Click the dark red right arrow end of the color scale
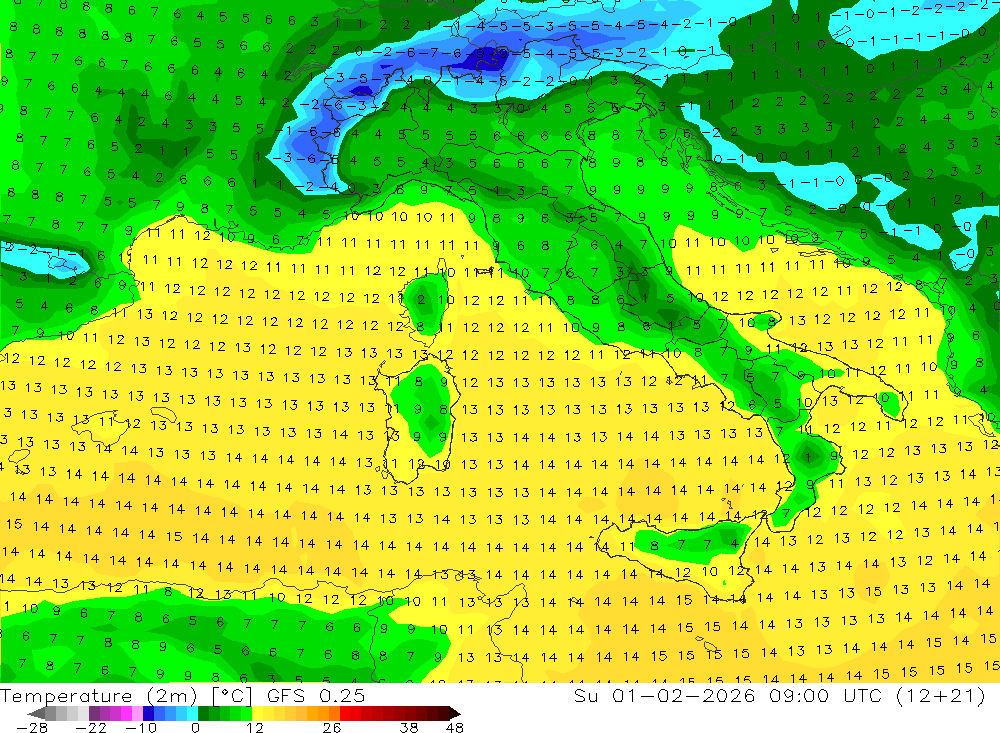This screenshot has width=1000, height=733. pos(453,713)
